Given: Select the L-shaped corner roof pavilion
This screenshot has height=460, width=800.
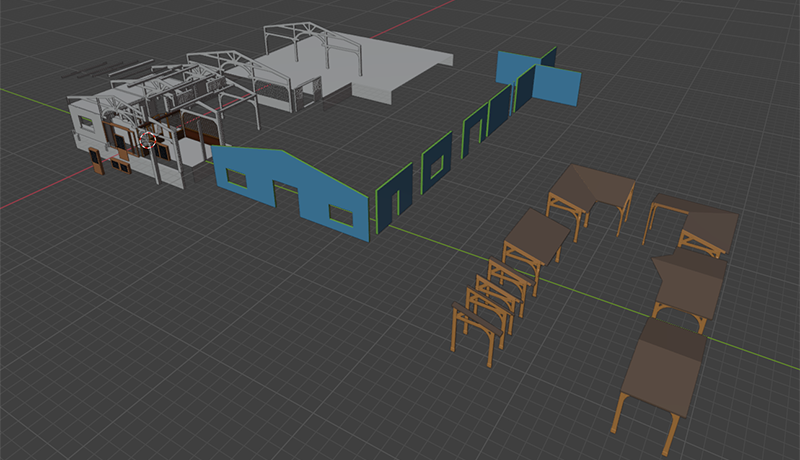Looking at the screenshot, I should (x=590, y=190).
